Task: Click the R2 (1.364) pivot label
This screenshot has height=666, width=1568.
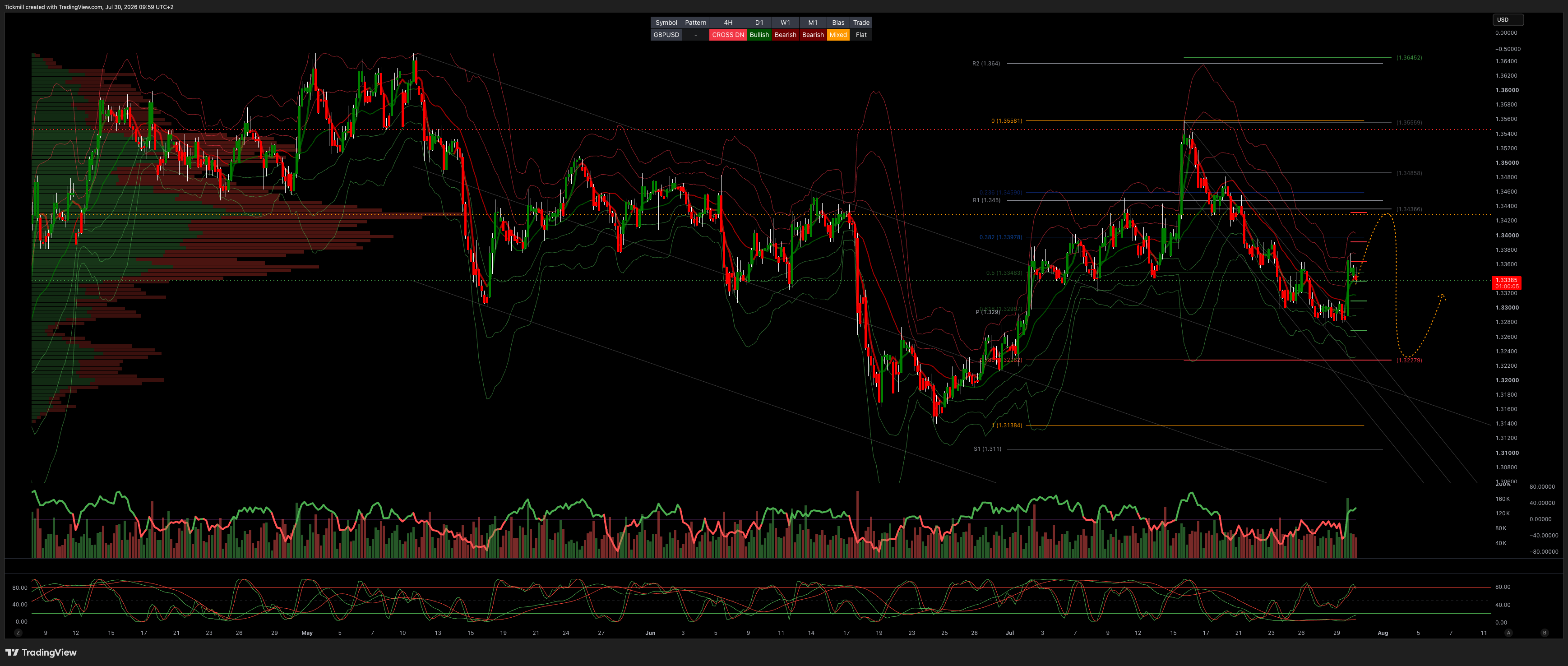Action: point(985,63)
